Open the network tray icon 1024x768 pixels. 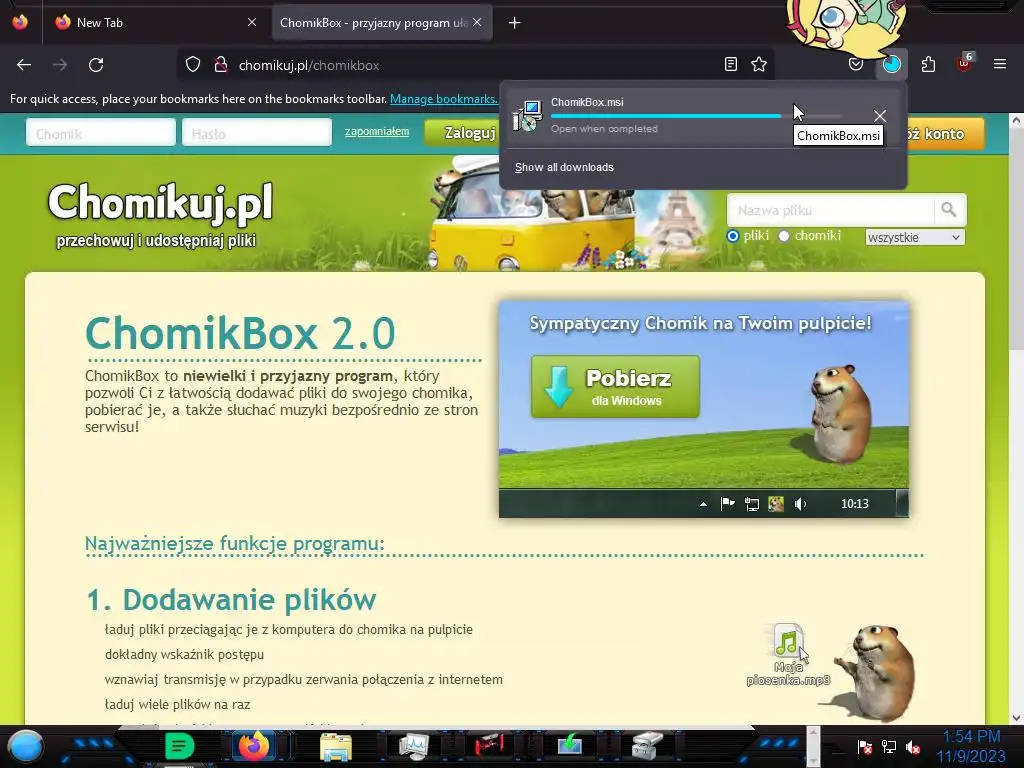pyautogui.click(x=889, y=746)
